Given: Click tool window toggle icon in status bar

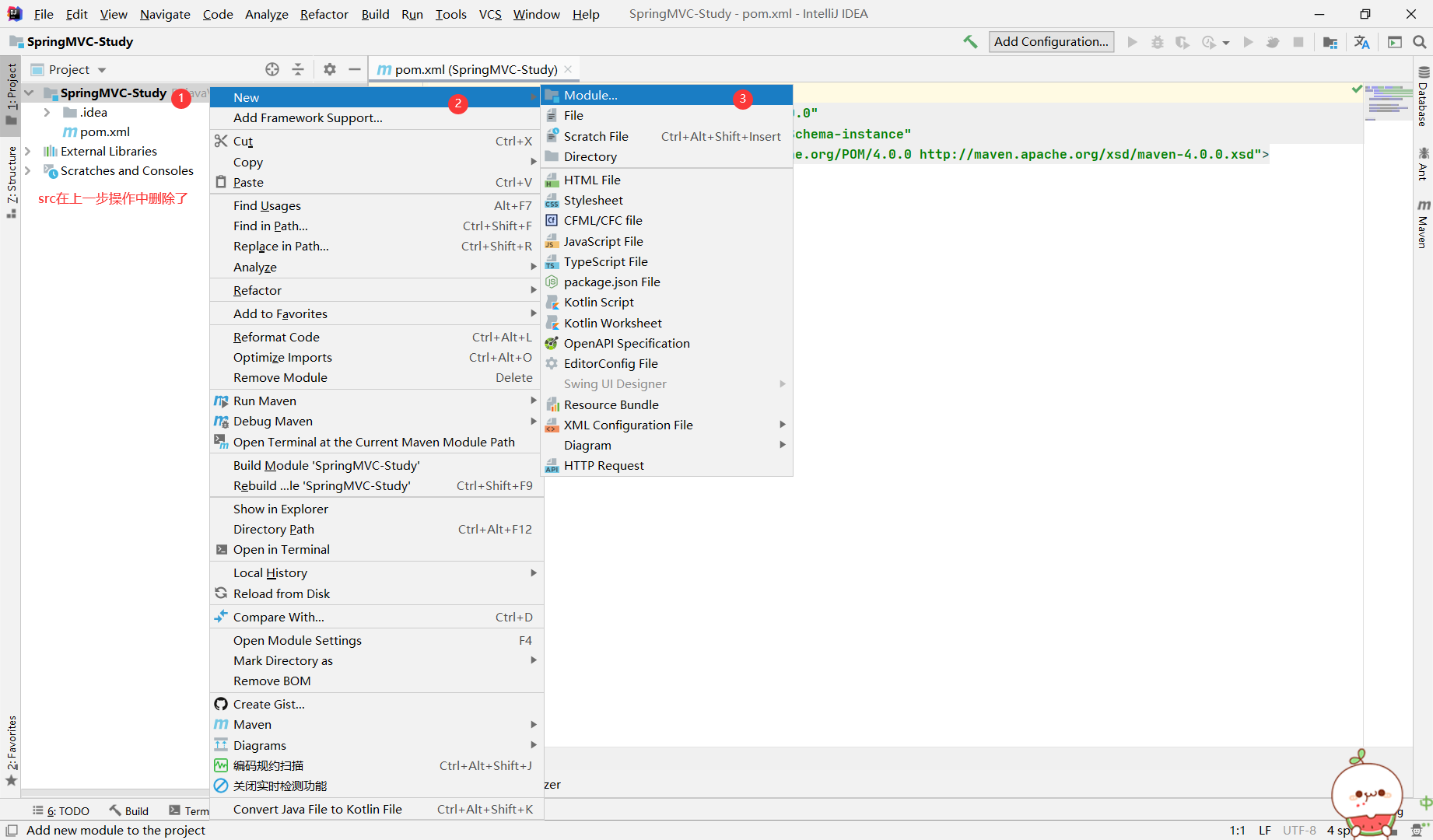Looking at the screenshot, I should (12, 830).
